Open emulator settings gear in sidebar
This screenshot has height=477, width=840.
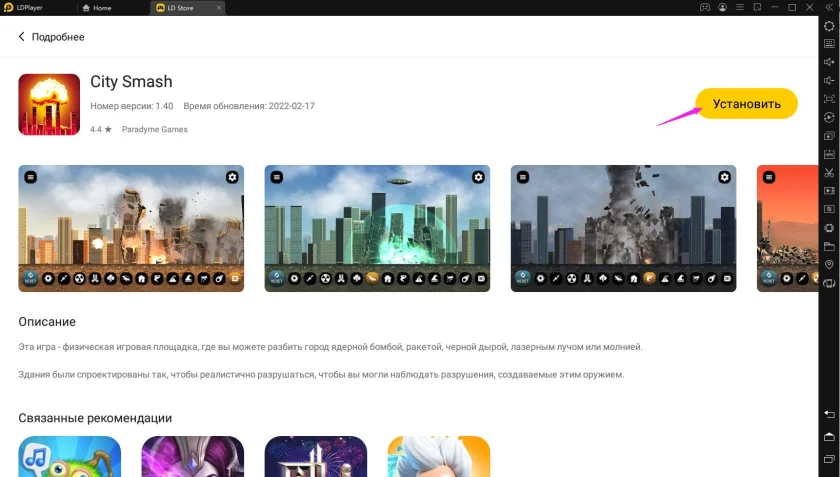point(829,26)
